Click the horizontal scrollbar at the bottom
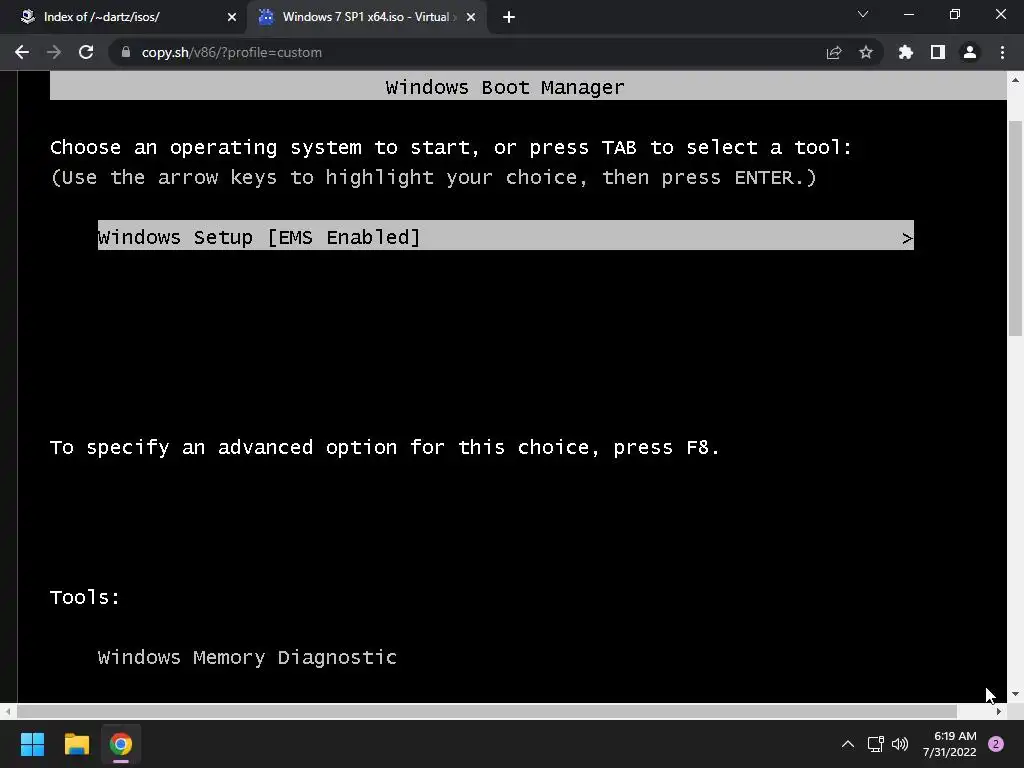The width and height of the screenshot is (1024, 768). coord(487,711)
